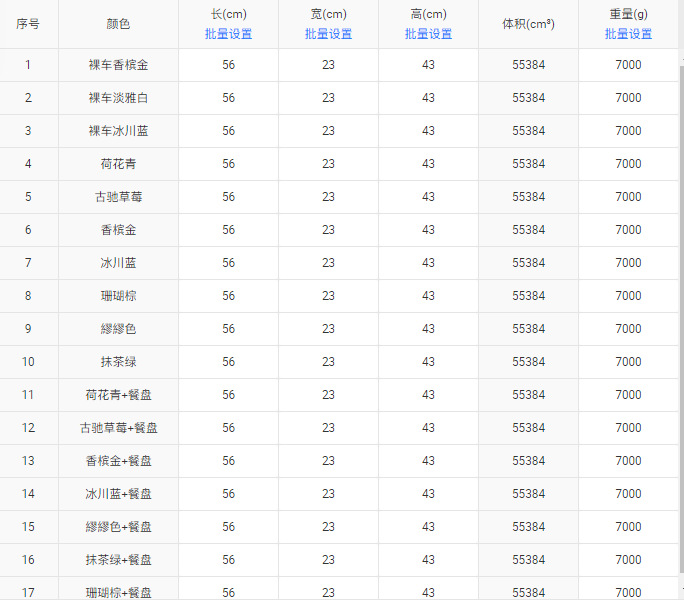Click the 颜色 column header
684x600 pixels.
tap(118, 24)
